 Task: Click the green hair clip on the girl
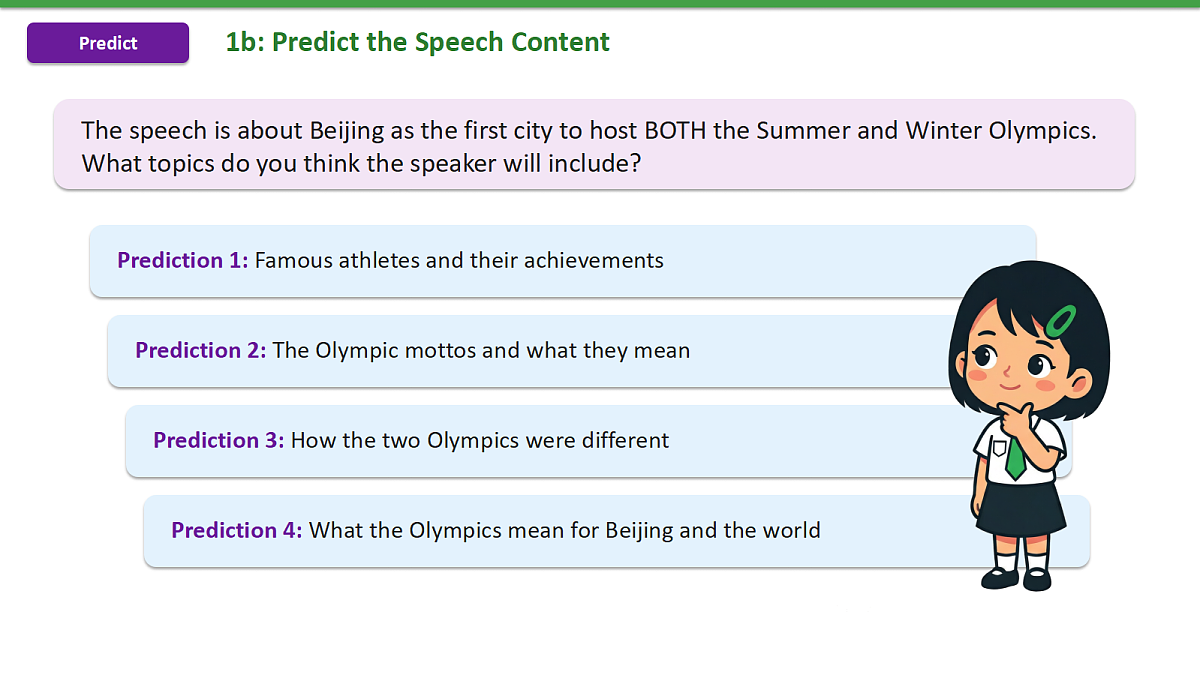[x=1061, y=320]
